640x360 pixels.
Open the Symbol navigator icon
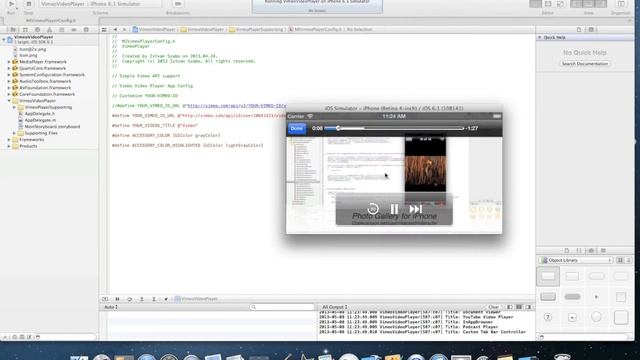[25, 30]
